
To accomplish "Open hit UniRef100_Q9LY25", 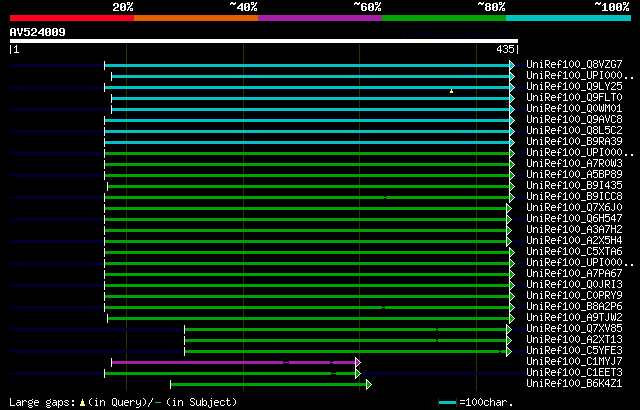I will (574, 86).
